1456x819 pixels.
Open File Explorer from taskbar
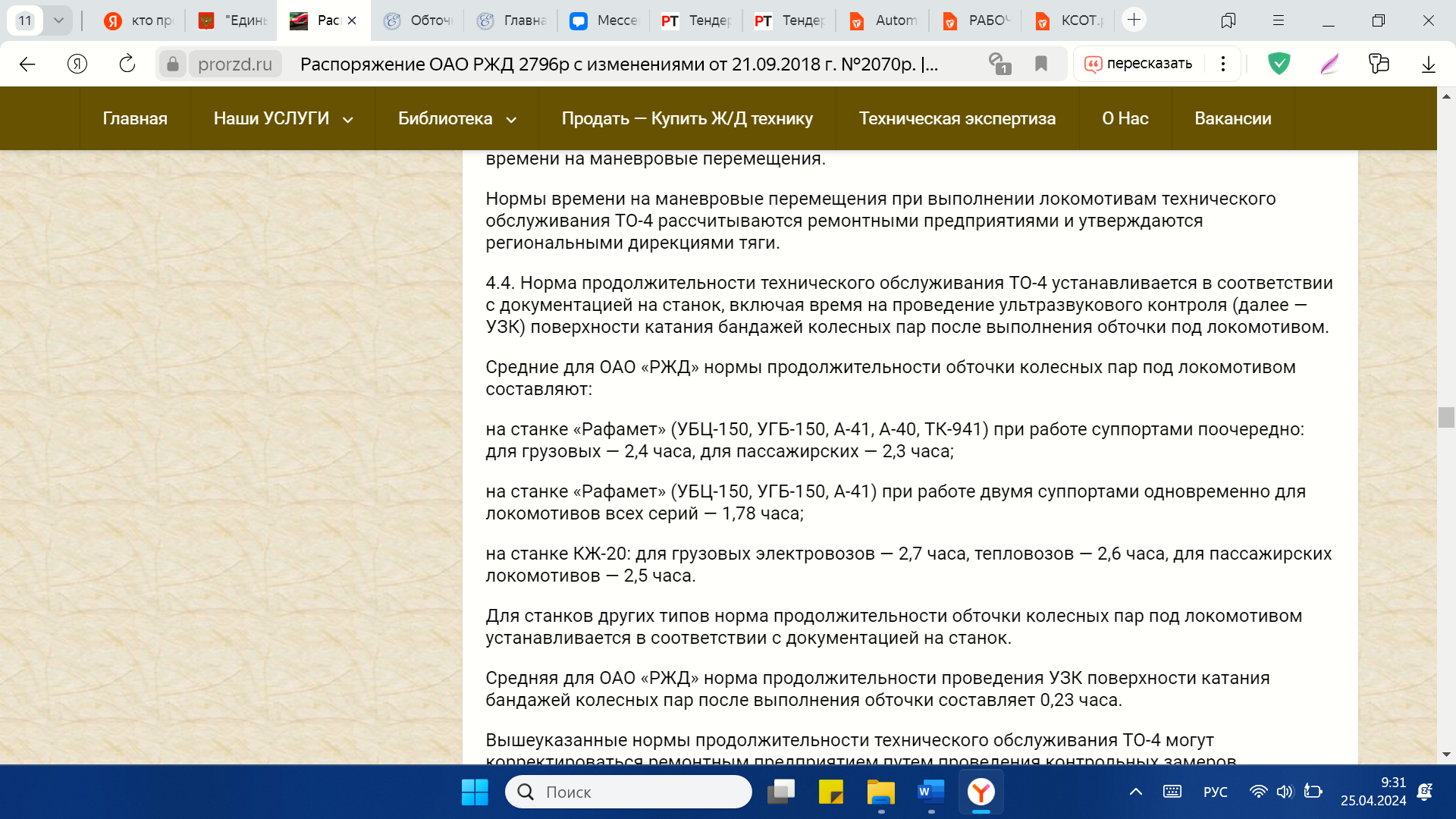[x=881, y=792]
